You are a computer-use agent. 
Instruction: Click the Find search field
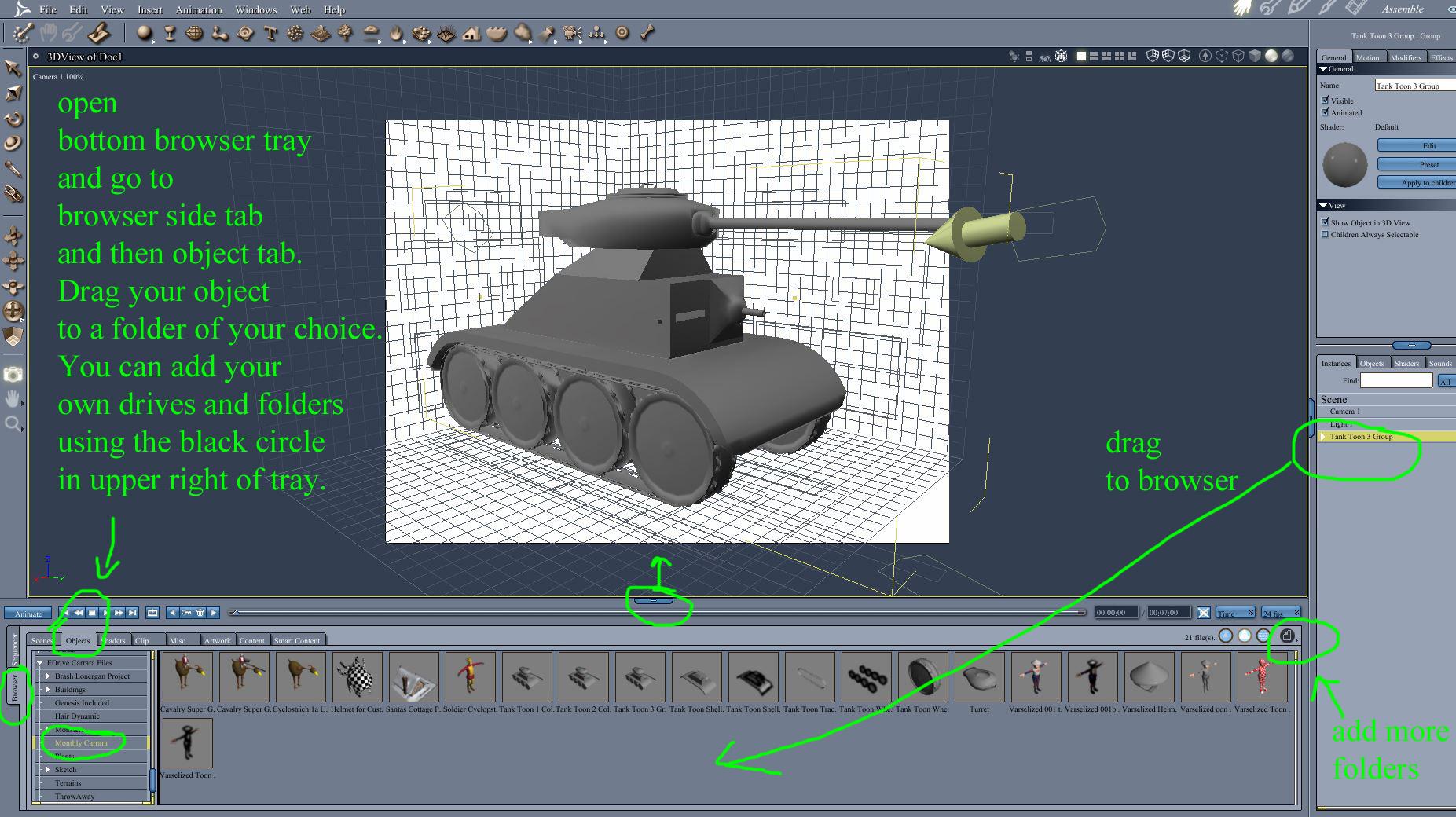pos(1396,380)
